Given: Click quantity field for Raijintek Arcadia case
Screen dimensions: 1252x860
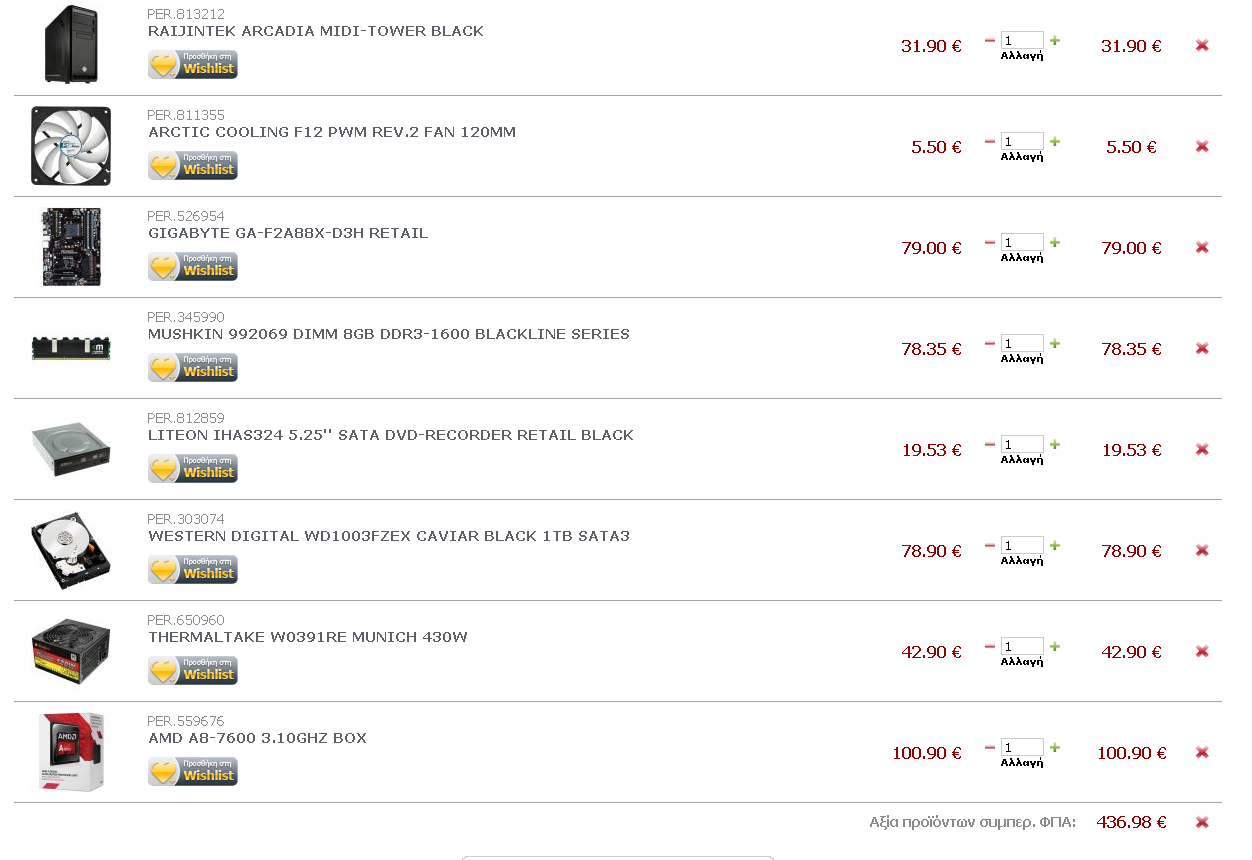Looking at the screenshot, I should click(1022, 40).
